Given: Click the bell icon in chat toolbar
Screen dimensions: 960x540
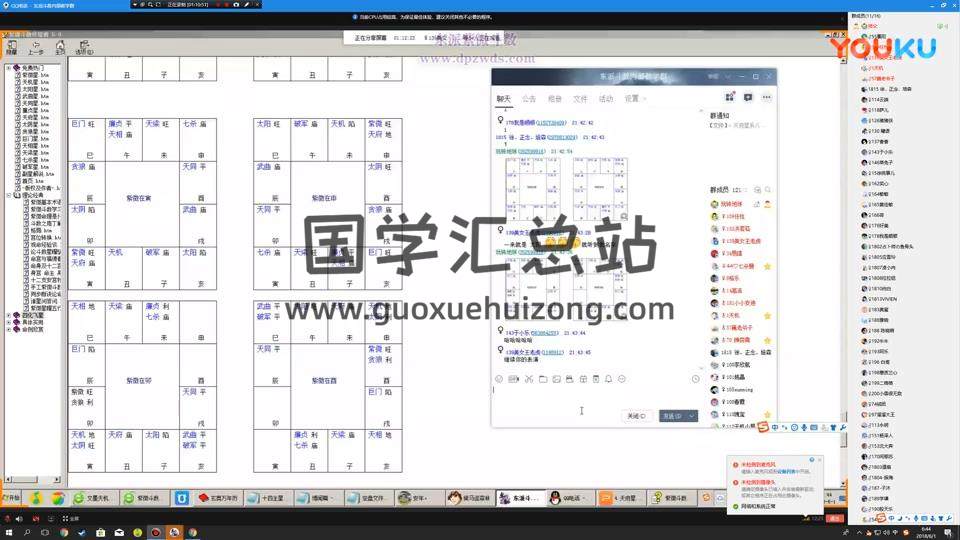Looking at the screenshot, I should [607, 379].
